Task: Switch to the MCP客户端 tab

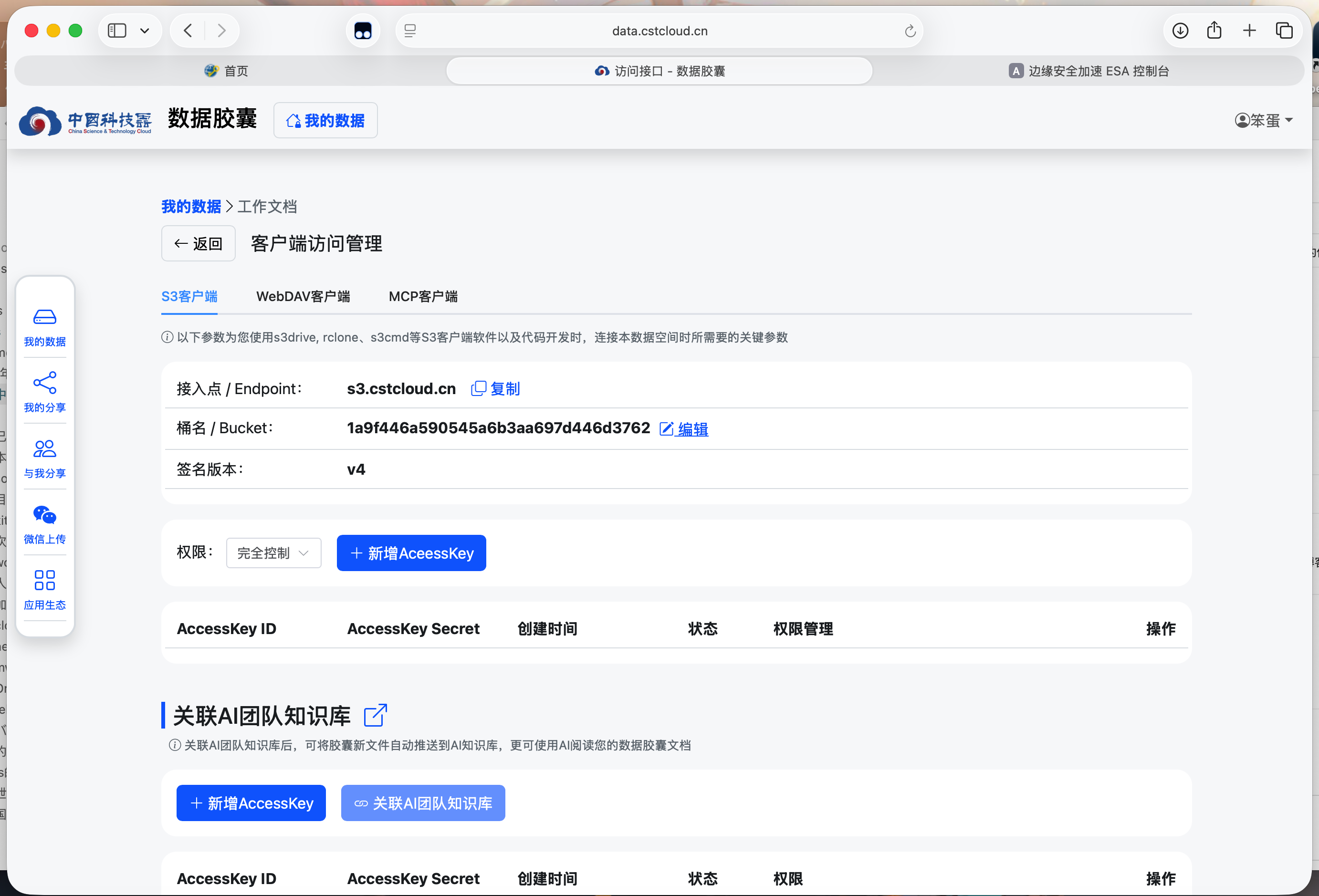Action: click(x=423, y=296)
